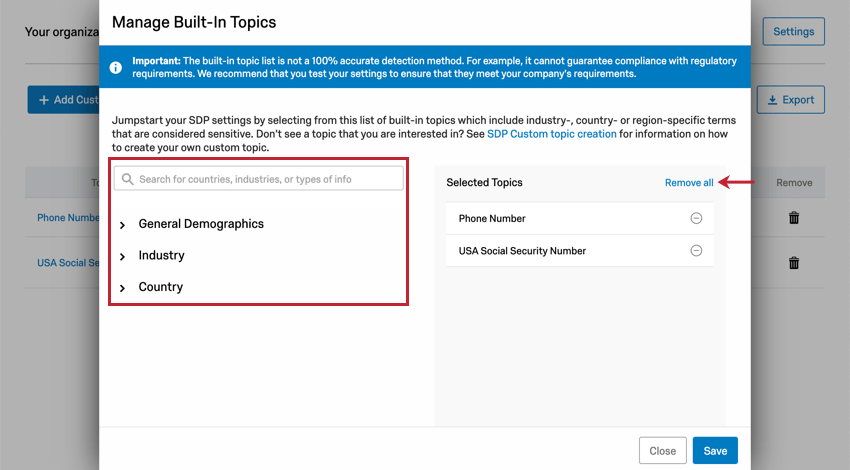
Task: Save the built-in topics selection
Action: click(715, 451)
